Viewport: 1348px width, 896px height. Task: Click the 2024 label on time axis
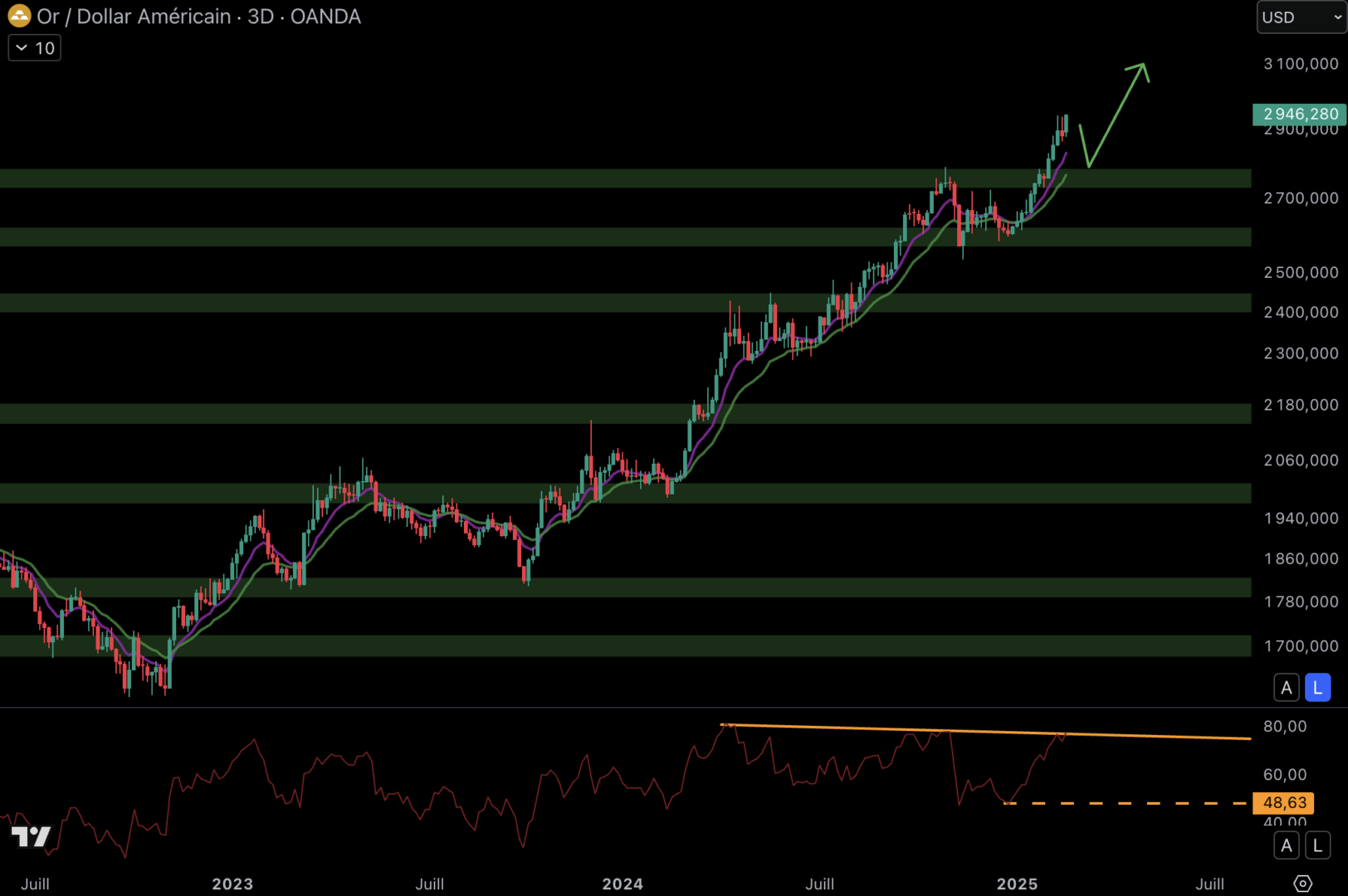(x=623, y=884)
